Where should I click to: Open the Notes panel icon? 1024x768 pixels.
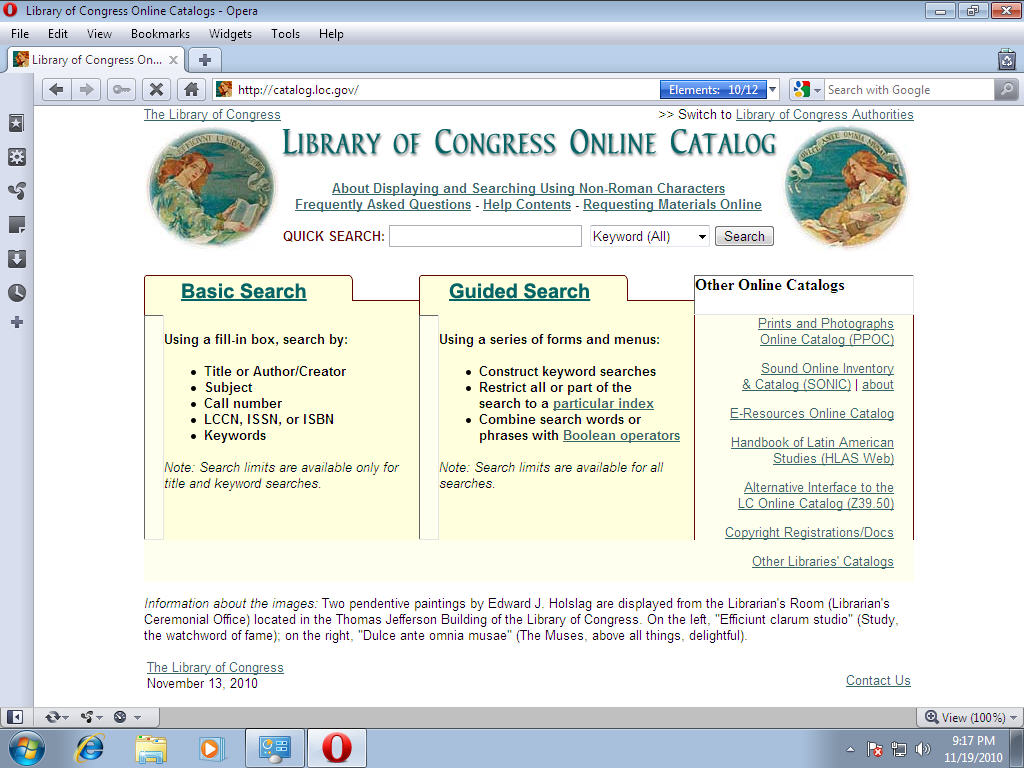click(17, 225)
